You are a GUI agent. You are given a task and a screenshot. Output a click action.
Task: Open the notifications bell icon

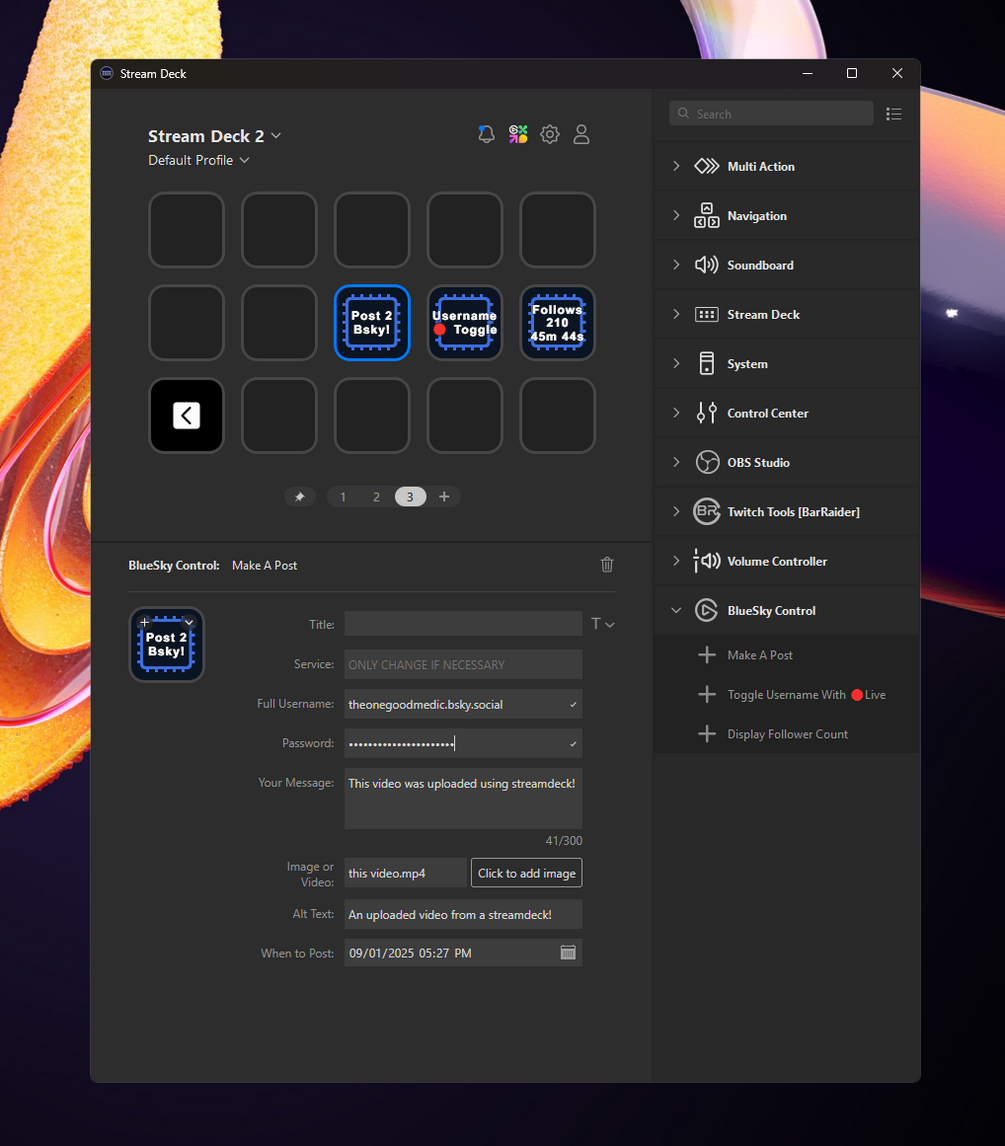pyautogui.click(x=486, y=134)
